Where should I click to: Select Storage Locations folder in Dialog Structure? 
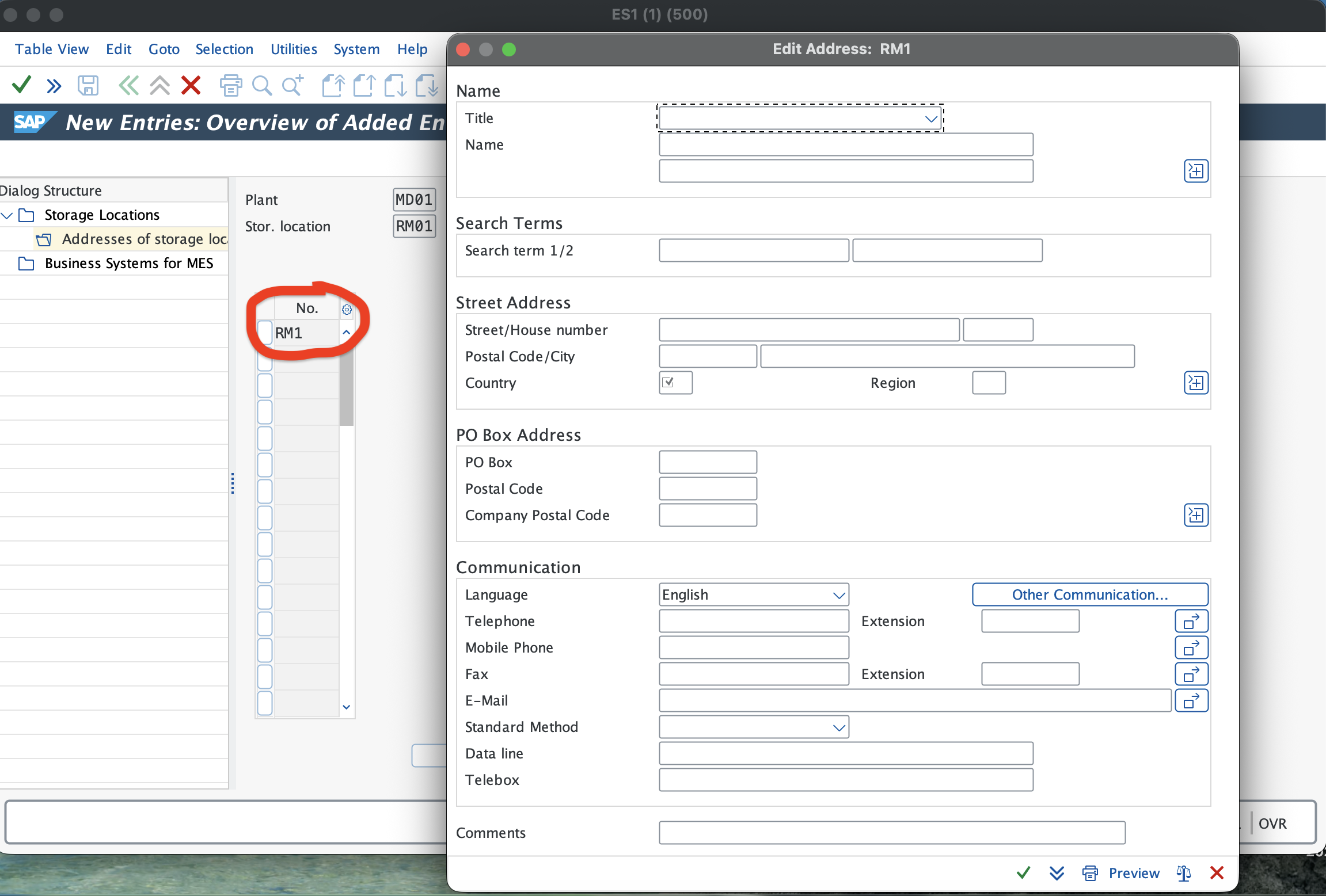tap(102, 215)
